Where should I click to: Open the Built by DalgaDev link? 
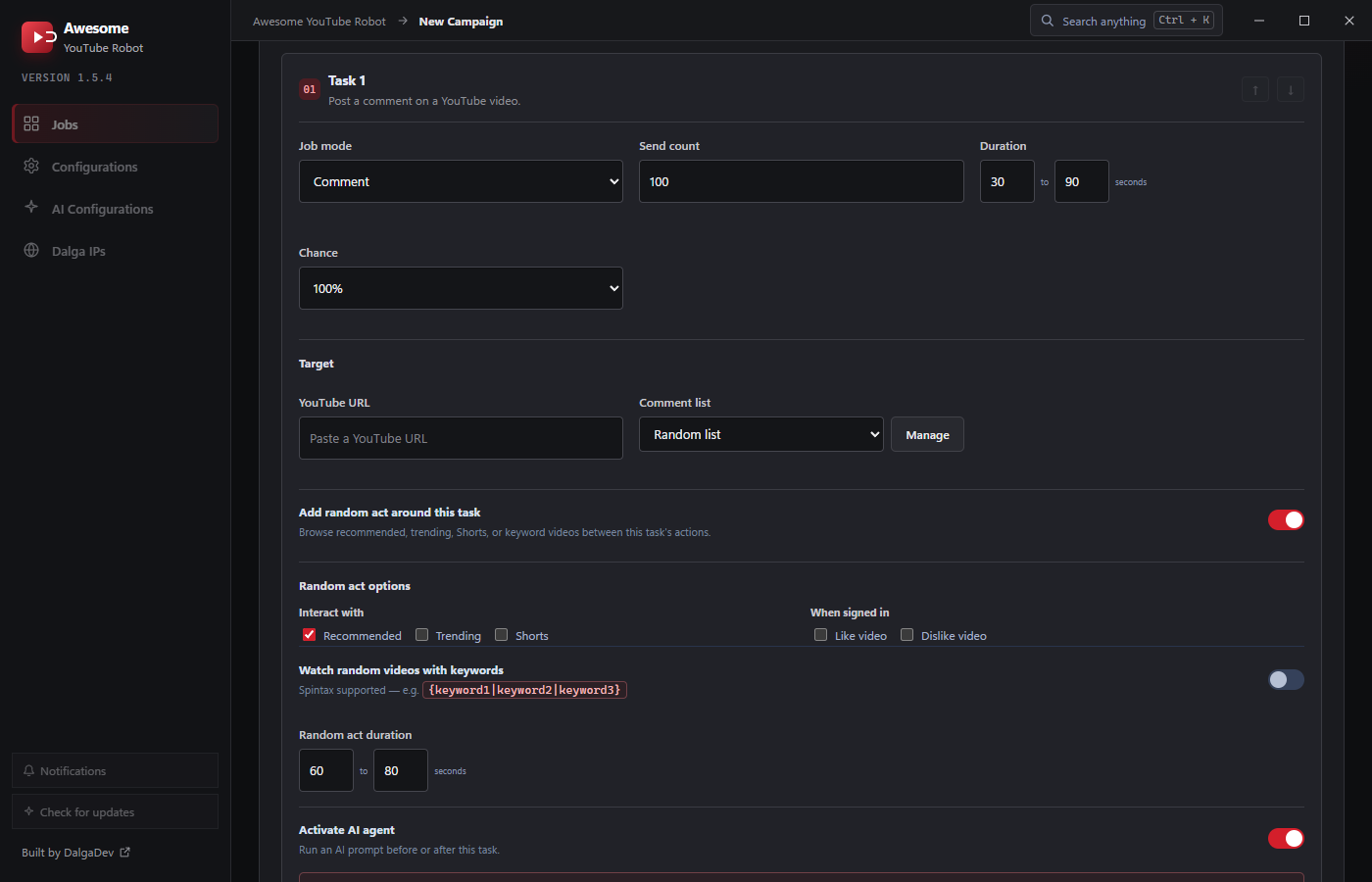75,853
